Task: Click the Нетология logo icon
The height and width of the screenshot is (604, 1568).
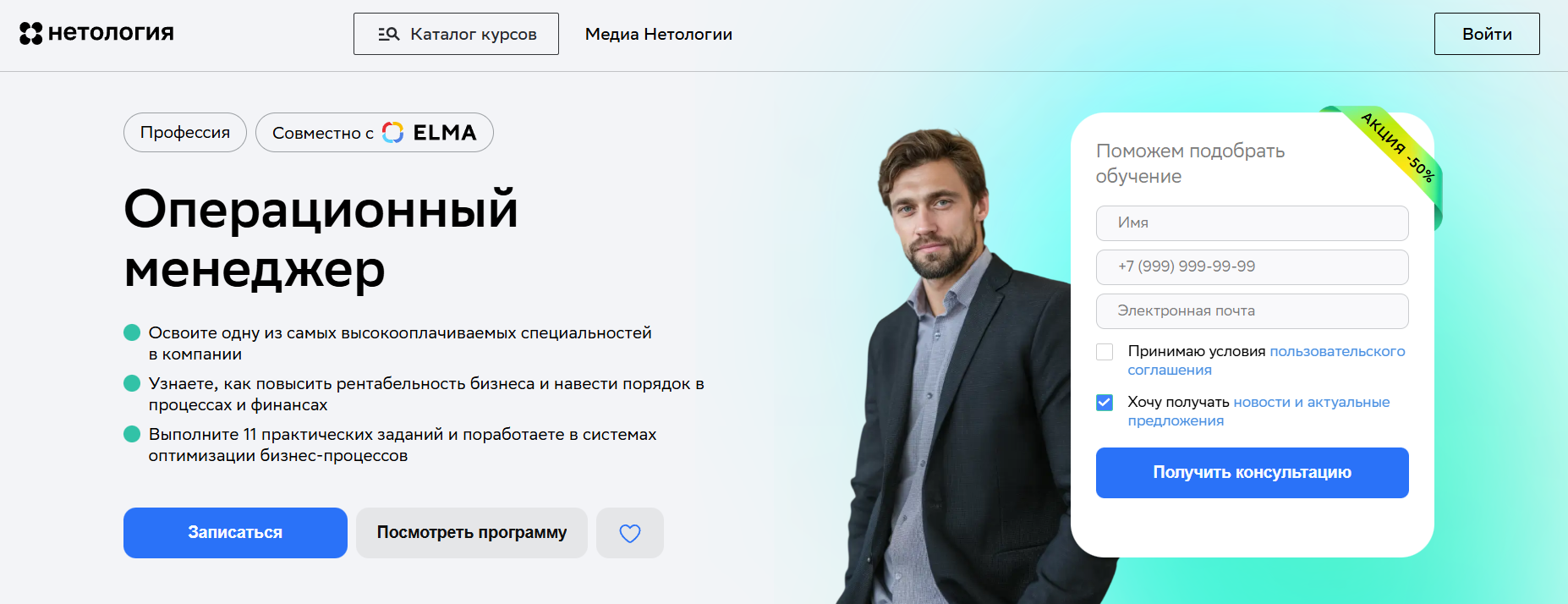Action: [x=30, y=34]
